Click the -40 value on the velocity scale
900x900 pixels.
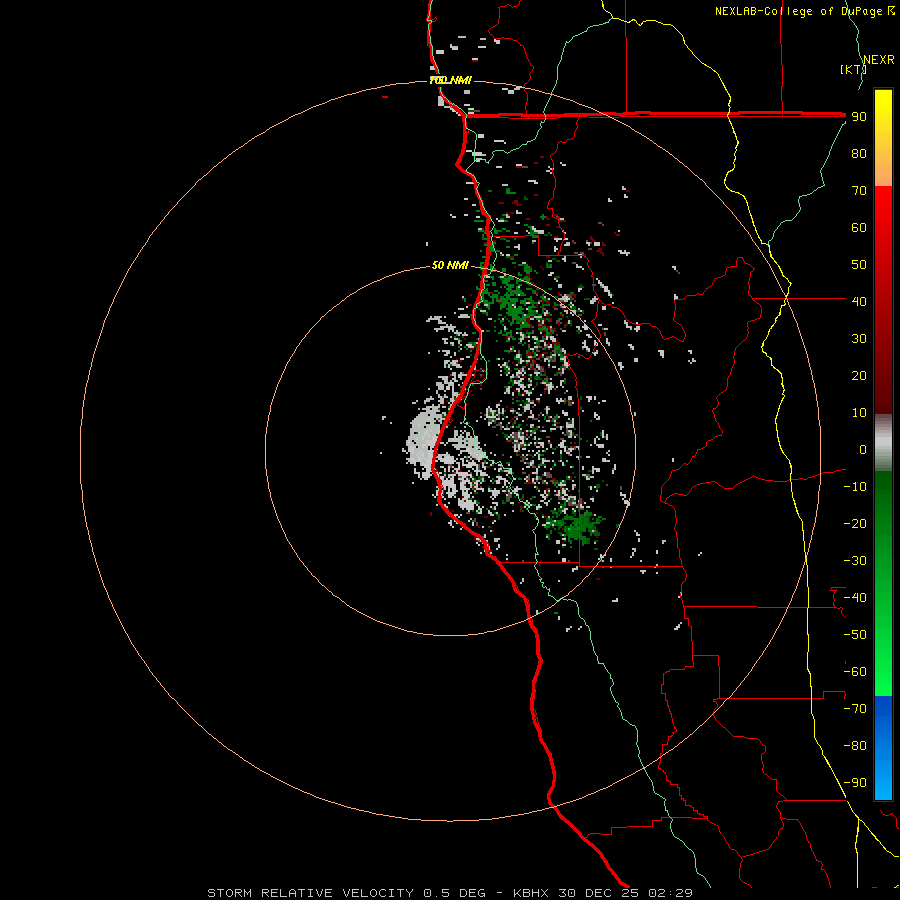pyautogui.click(x=855, y=598)
